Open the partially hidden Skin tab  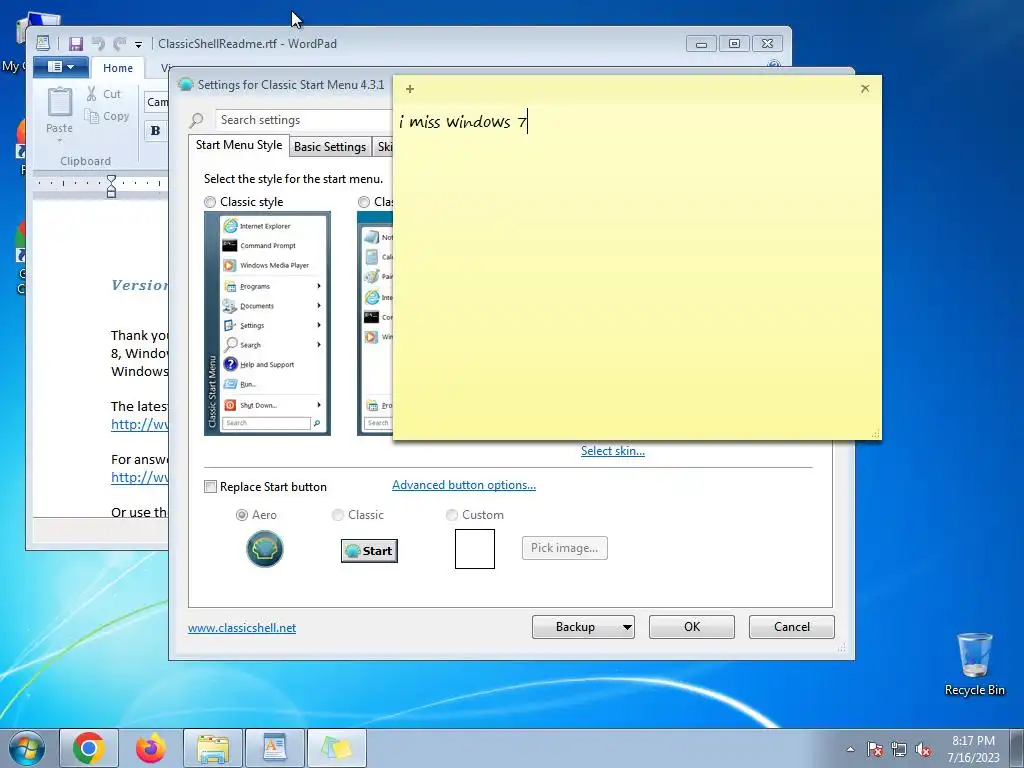click(x=383, y=147)
